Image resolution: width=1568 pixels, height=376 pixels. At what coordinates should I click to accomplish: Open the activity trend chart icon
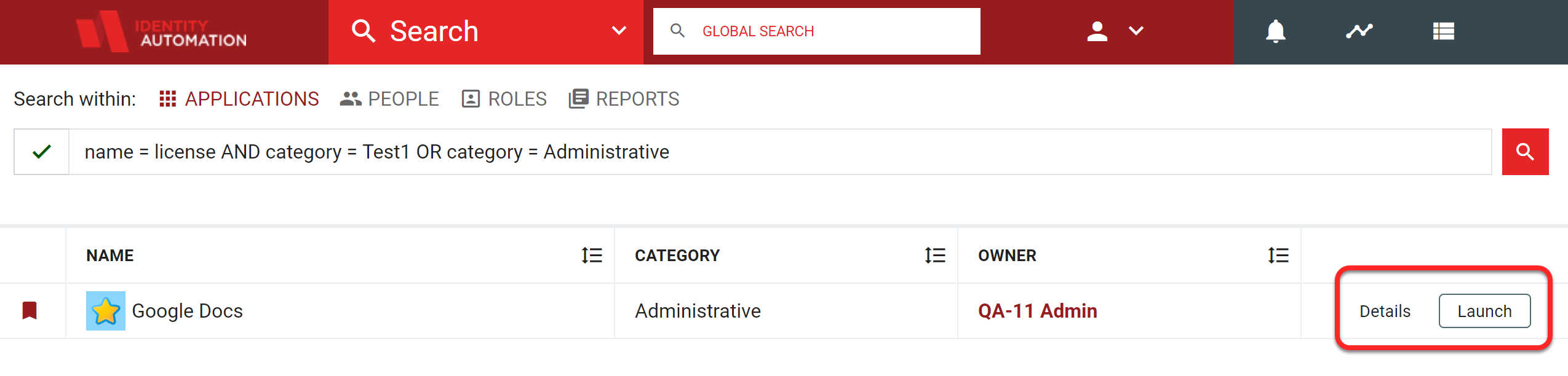1359,31
